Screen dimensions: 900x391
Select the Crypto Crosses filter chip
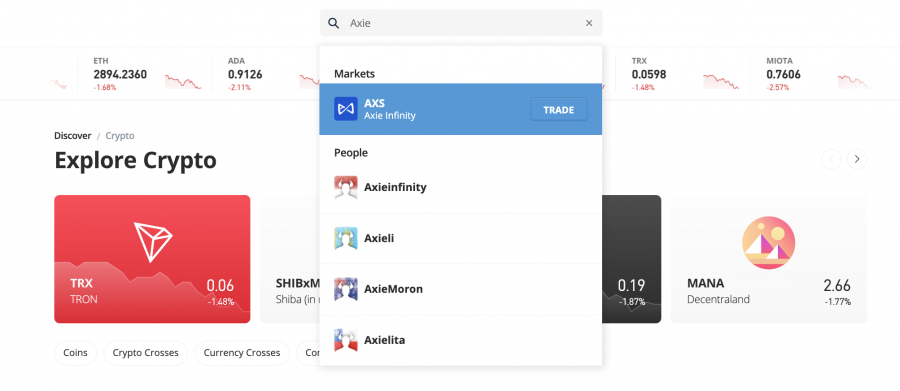[x=146, y=353]
